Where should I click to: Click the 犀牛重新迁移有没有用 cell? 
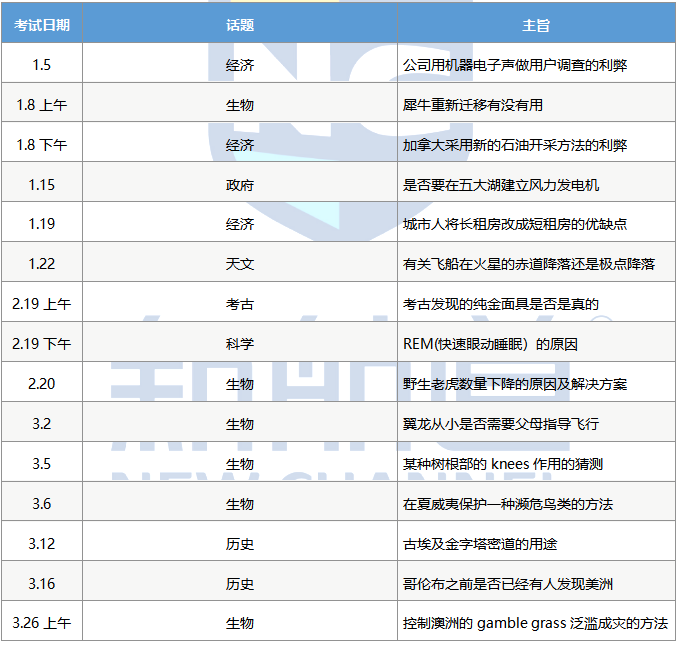472,104
